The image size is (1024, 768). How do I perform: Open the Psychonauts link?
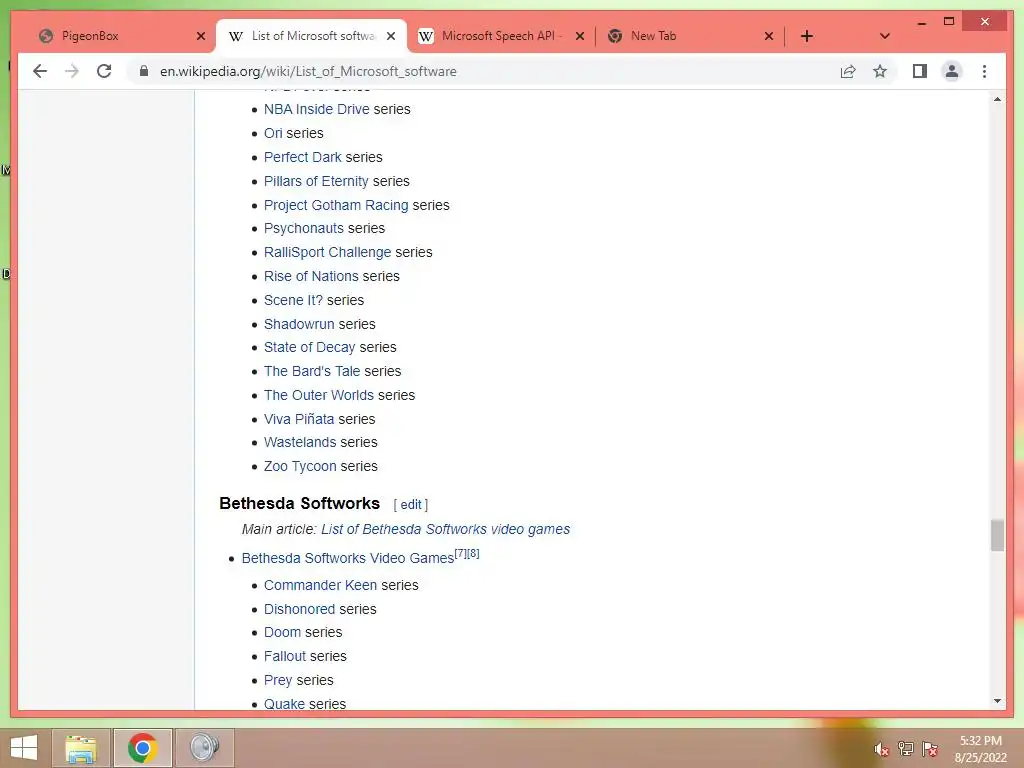pyautogui.click(x=304, y=229)
